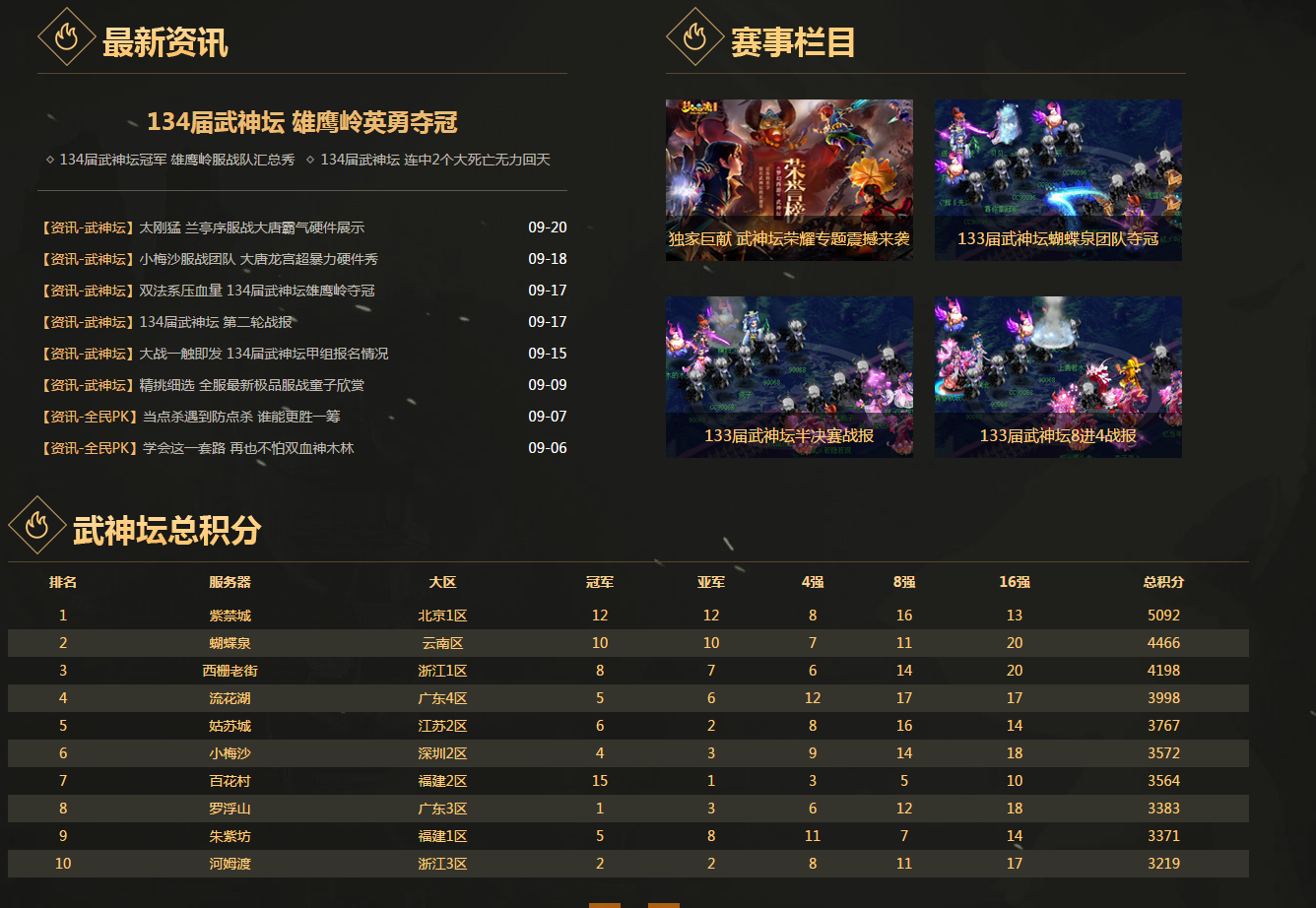Click the flame icon beside 武神坛总积分
1316x908 pixels.
click(37, 525)
